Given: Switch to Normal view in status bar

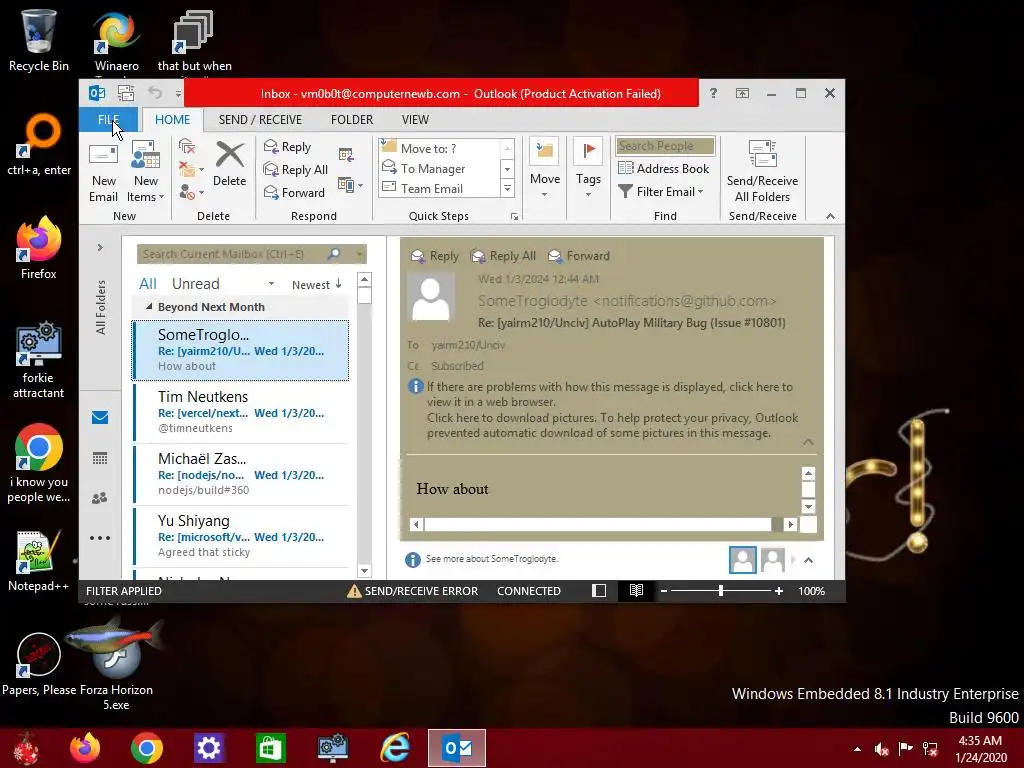Looking at the screenshot, I should [x=599, y=591].
